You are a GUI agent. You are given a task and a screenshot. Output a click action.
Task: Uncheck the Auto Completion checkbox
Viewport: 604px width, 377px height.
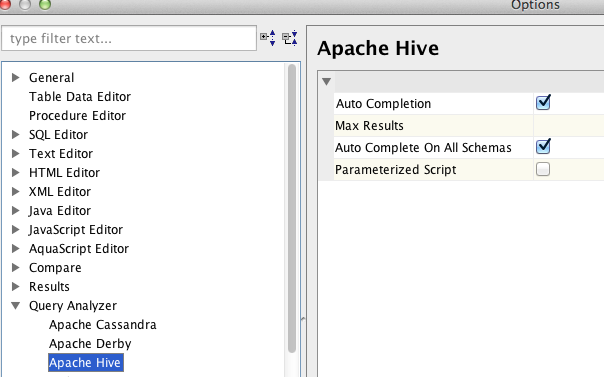pos(543,102)
